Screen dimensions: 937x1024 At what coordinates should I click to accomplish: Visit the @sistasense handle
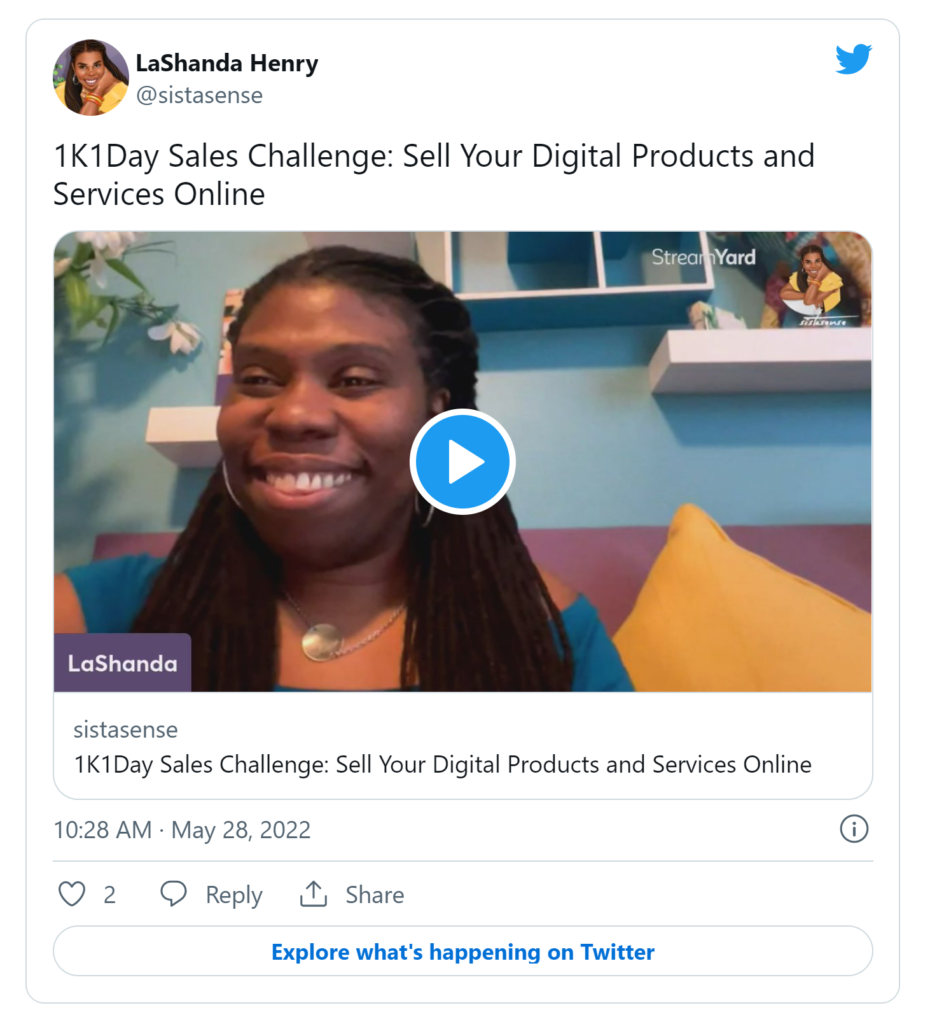point(199,95)
